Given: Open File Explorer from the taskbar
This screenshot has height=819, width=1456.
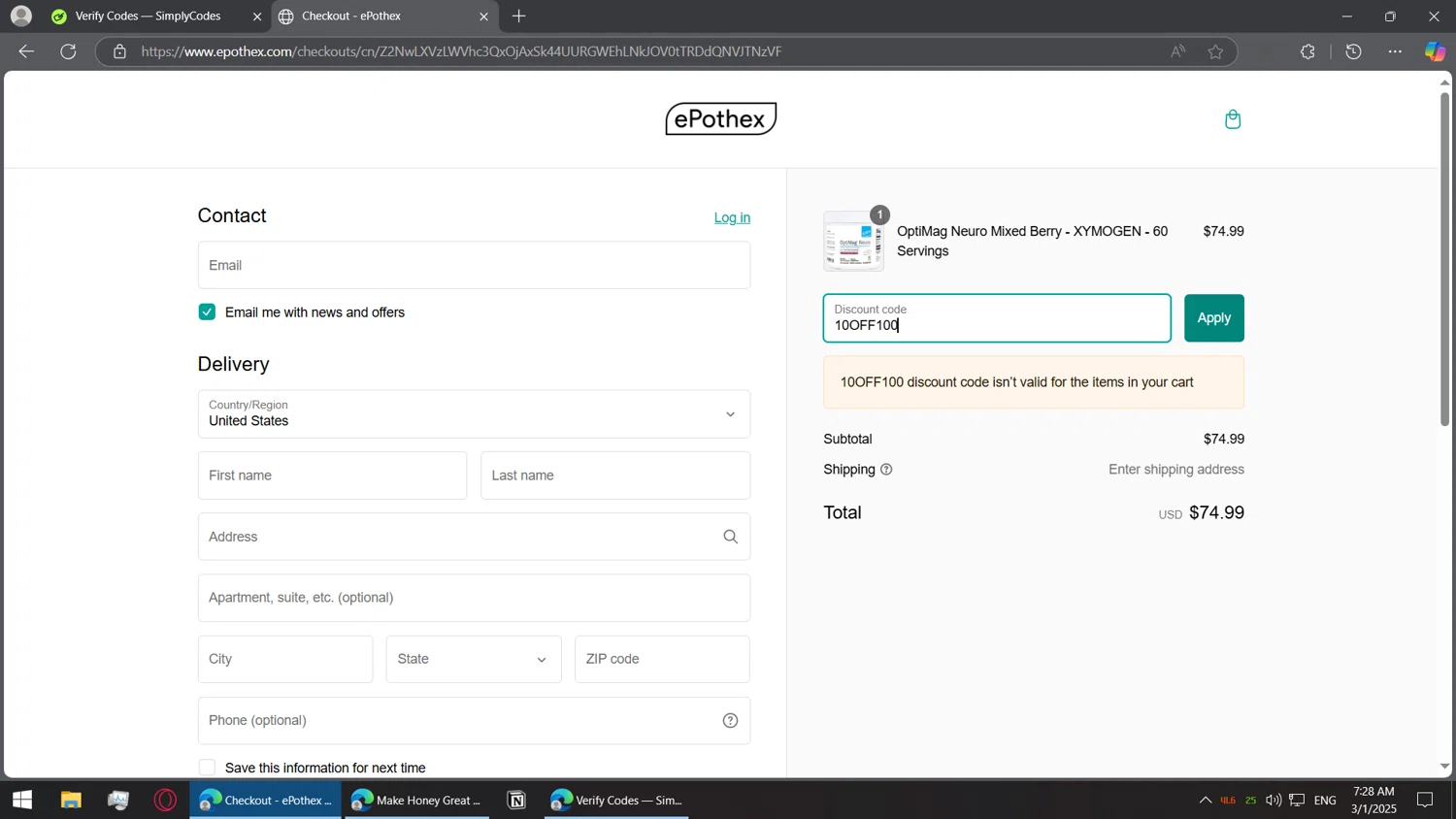Looking at the screenshot, I should coord(71,801).
